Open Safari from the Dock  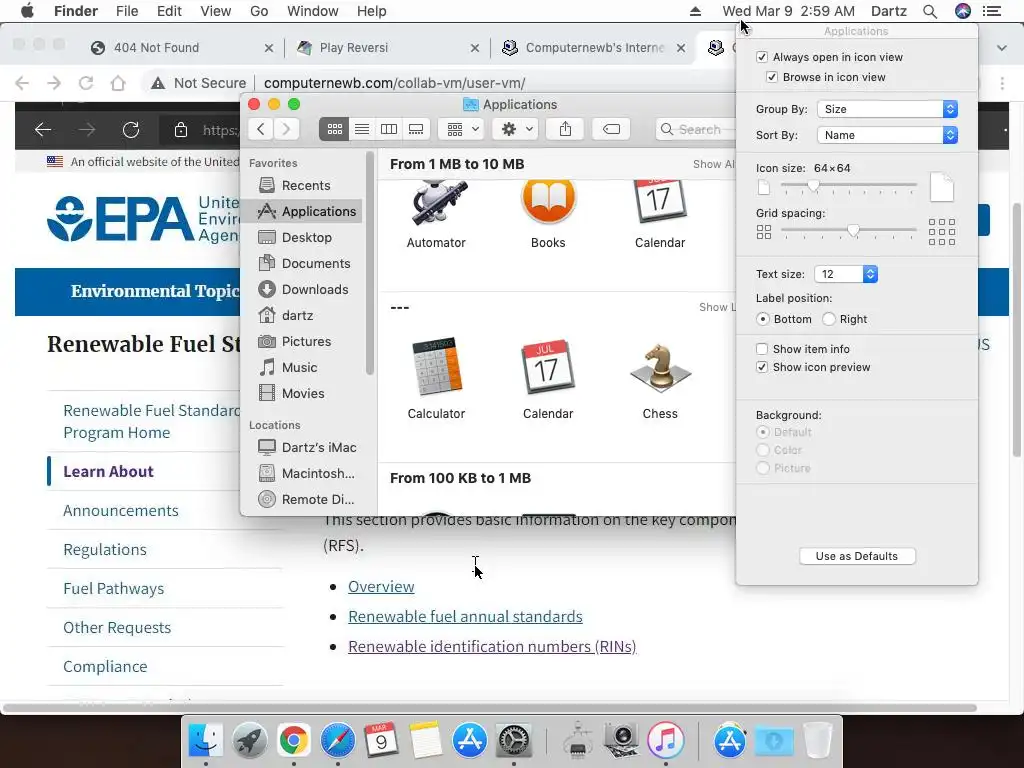click(337, 741)
